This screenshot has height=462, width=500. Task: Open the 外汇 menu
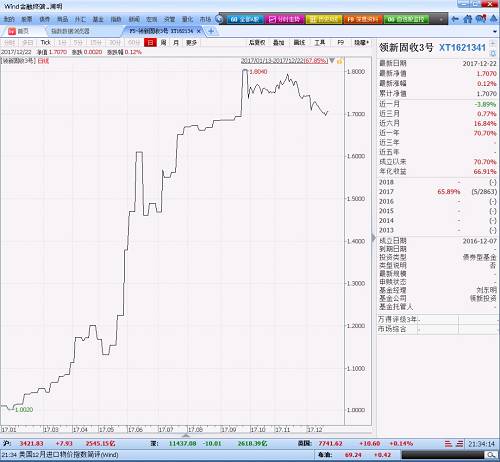(x=80, y=20)
